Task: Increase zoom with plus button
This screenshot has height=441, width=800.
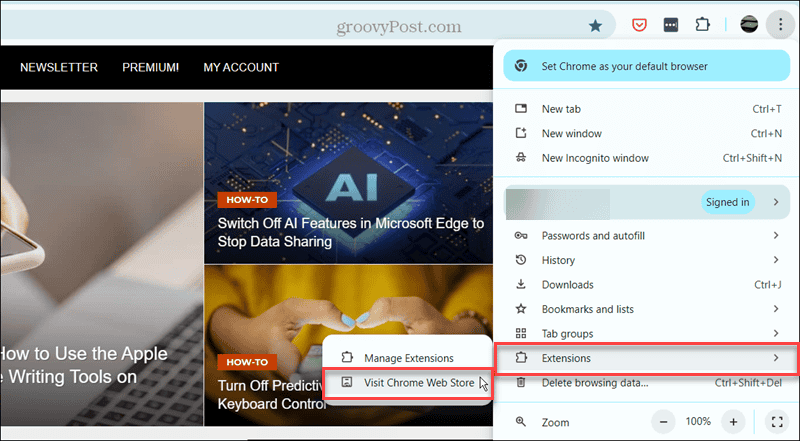Action: (733, 422)
